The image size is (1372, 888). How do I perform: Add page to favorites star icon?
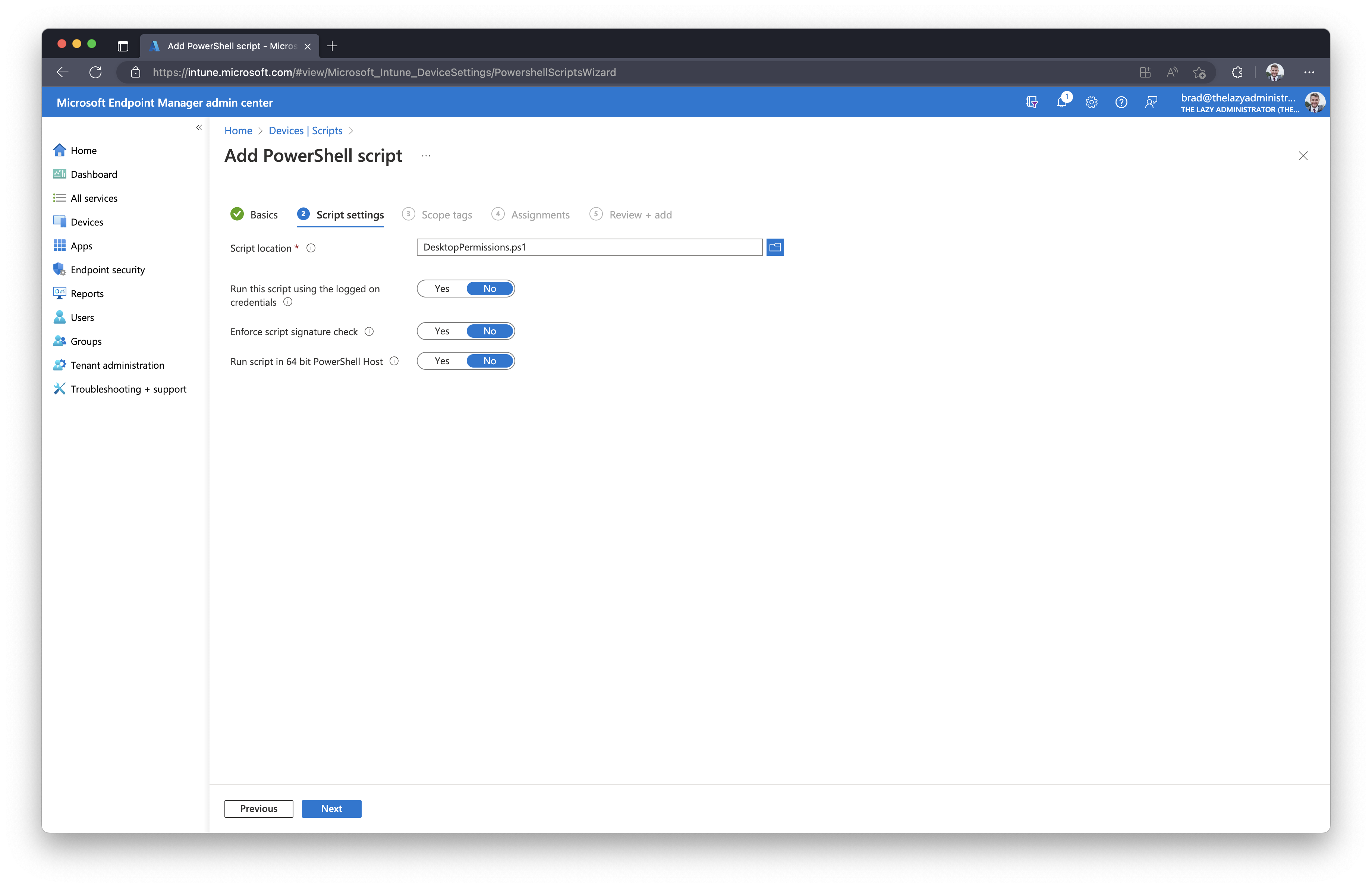pyautogui.click(x=1200, y=72)
